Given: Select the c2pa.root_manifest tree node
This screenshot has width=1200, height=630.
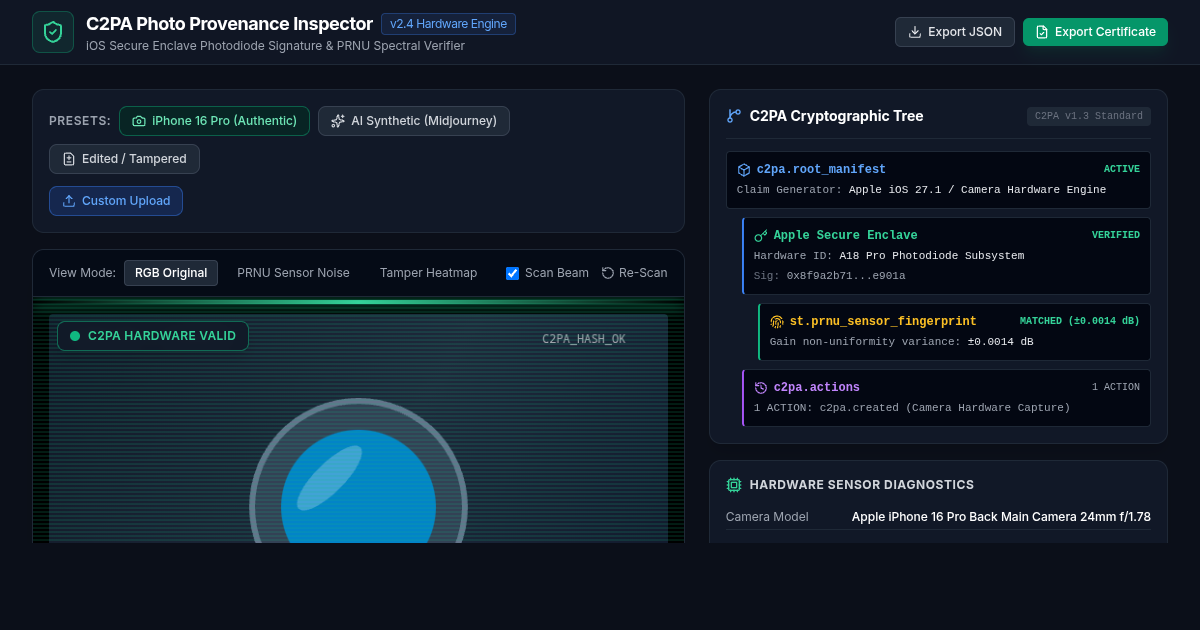Looking at the screenshot, I should pyautogui.click(x=938, y=180).
